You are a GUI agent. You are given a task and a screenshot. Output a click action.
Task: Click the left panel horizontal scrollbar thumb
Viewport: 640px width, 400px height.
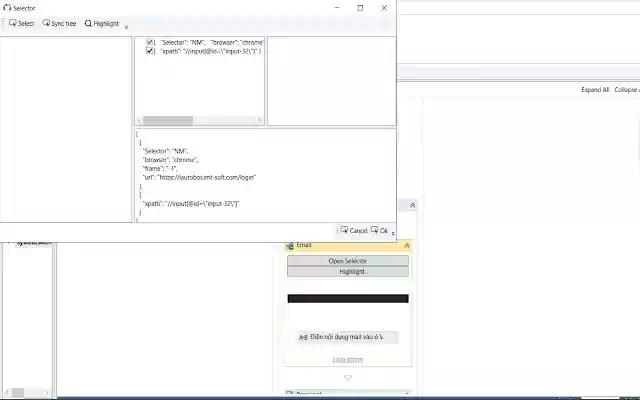tap(18, 393)
